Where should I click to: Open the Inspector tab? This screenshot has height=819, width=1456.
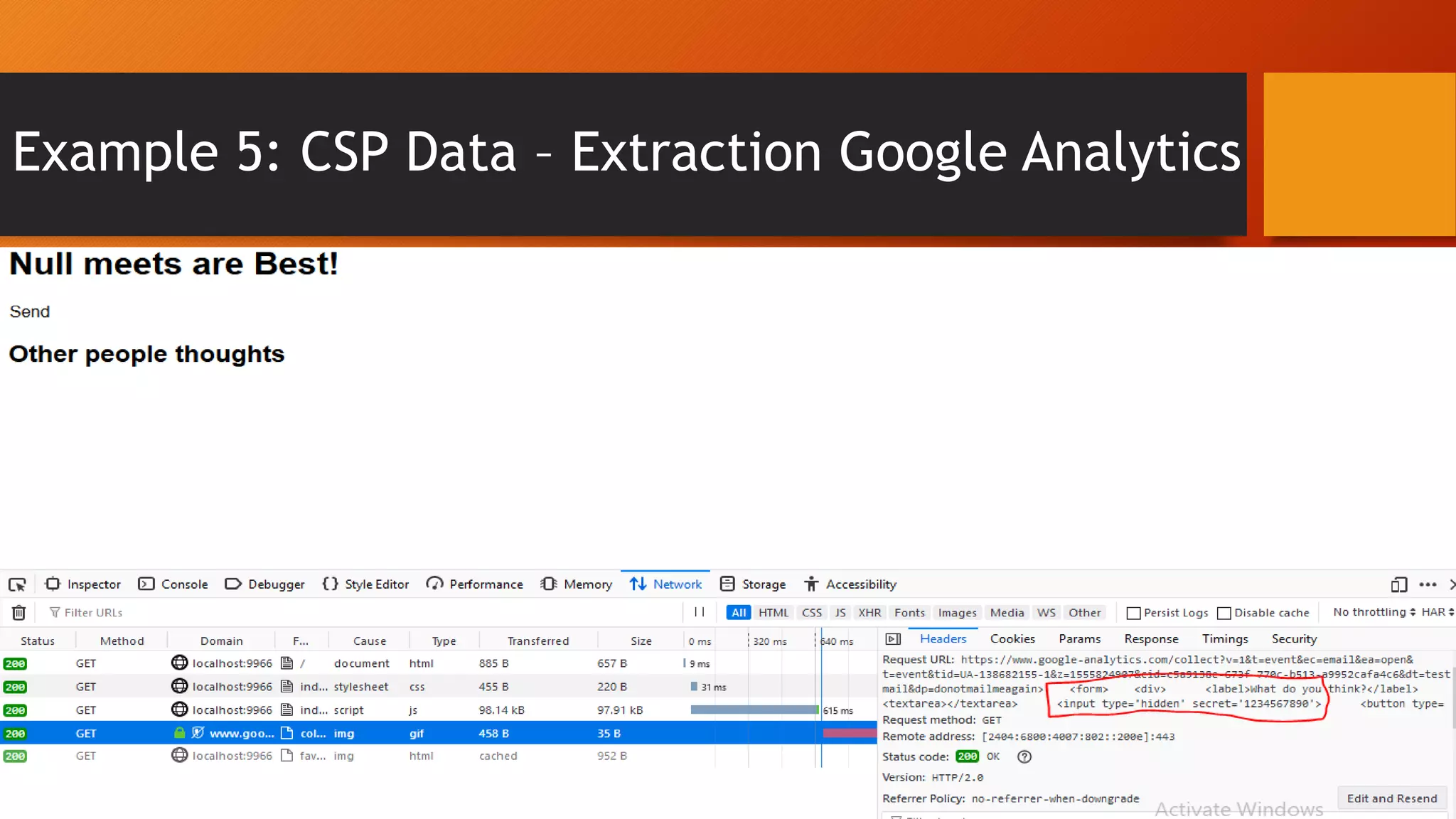[83, 584]
